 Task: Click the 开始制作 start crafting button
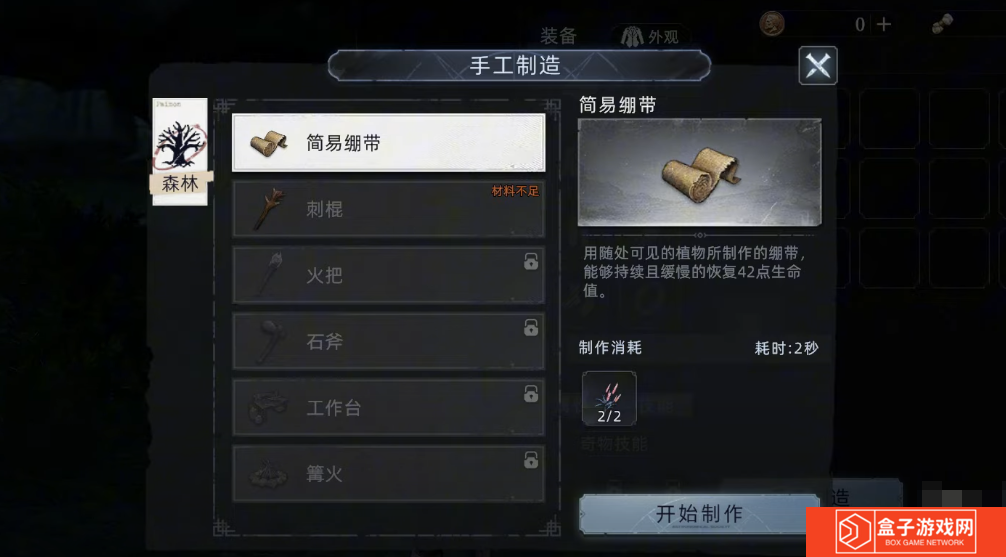(699, 514)
